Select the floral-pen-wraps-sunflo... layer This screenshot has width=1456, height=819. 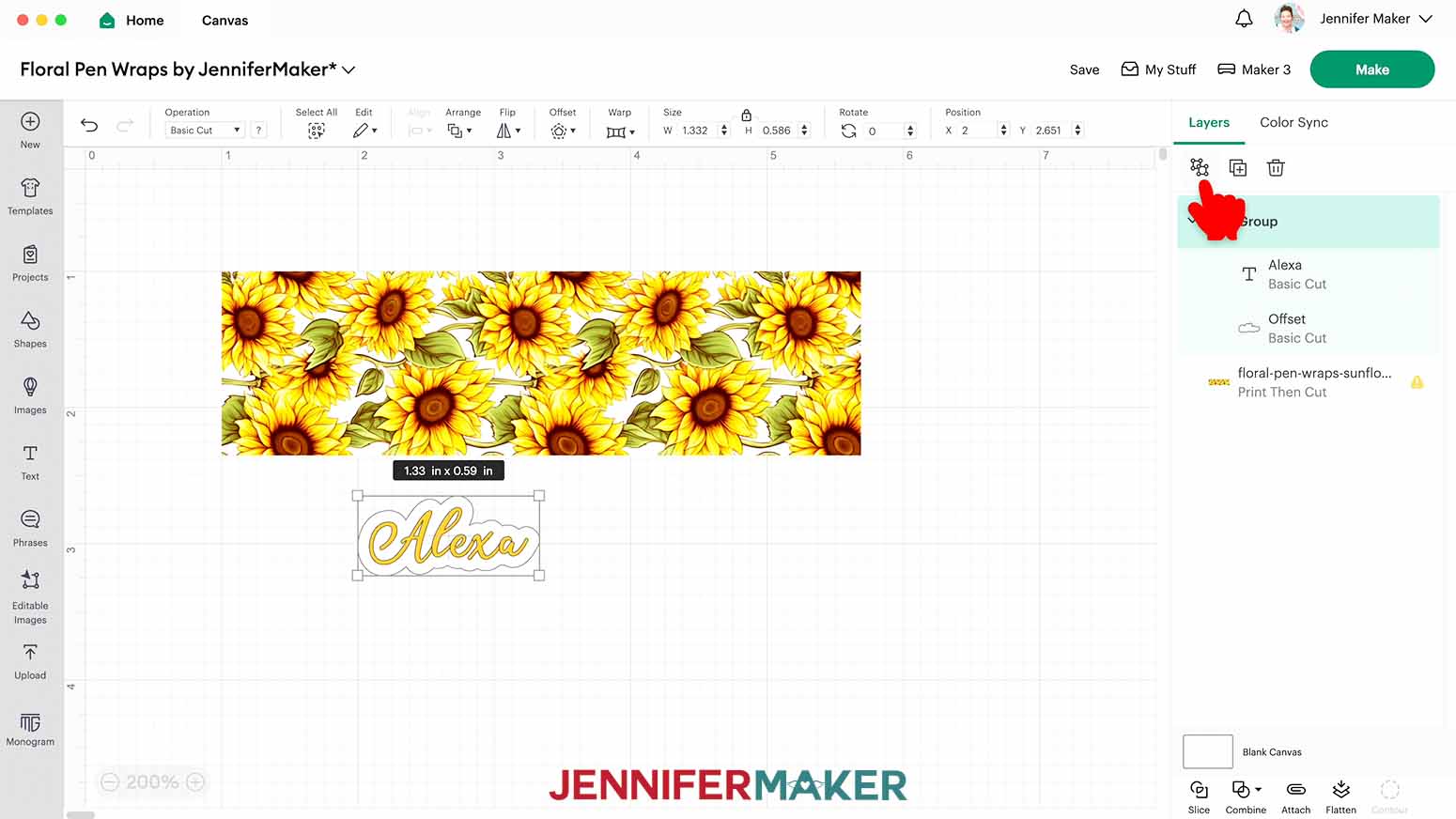pos(1308,382)
